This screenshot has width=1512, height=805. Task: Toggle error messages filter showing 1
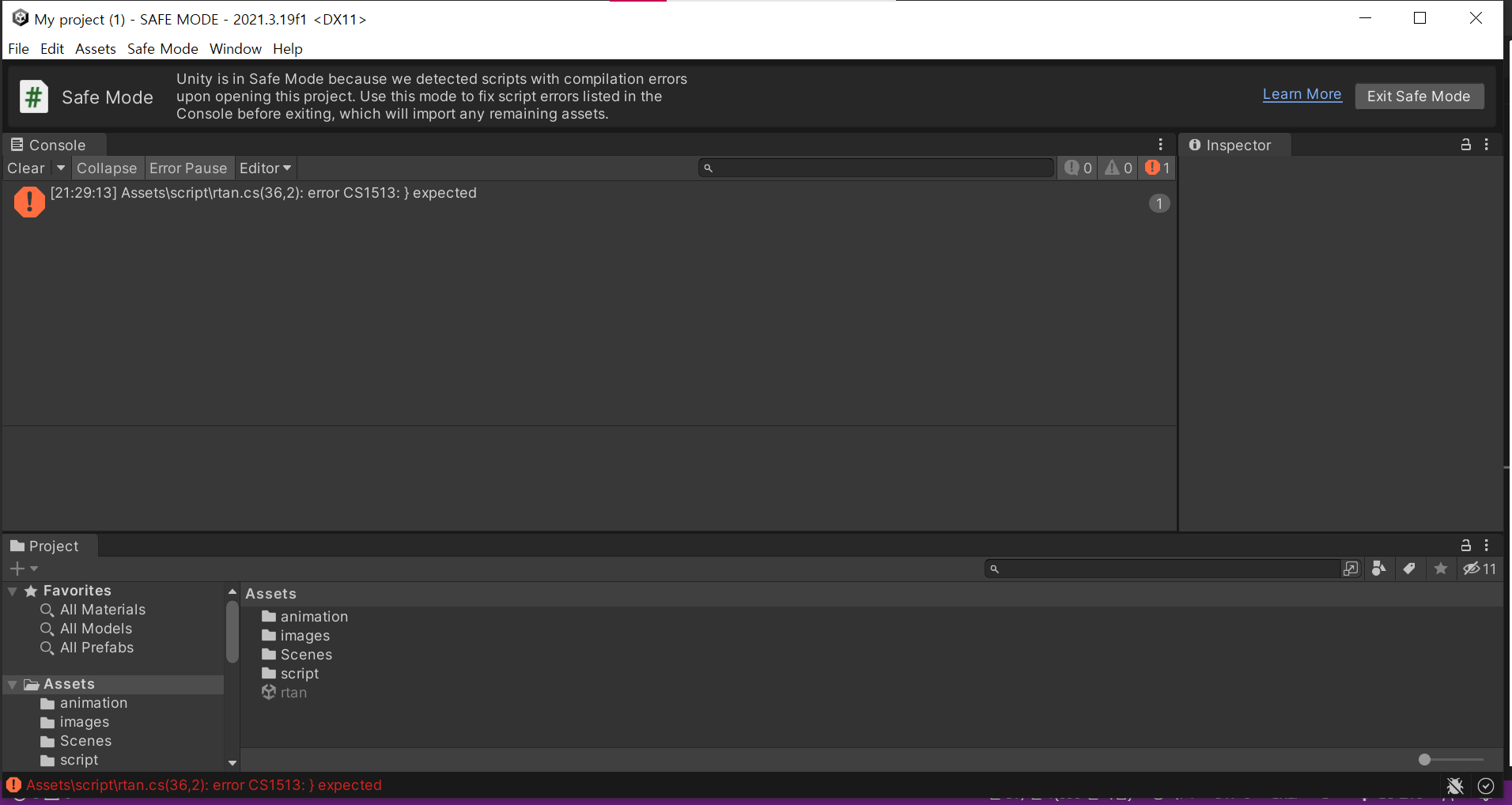pos(1157,168)
